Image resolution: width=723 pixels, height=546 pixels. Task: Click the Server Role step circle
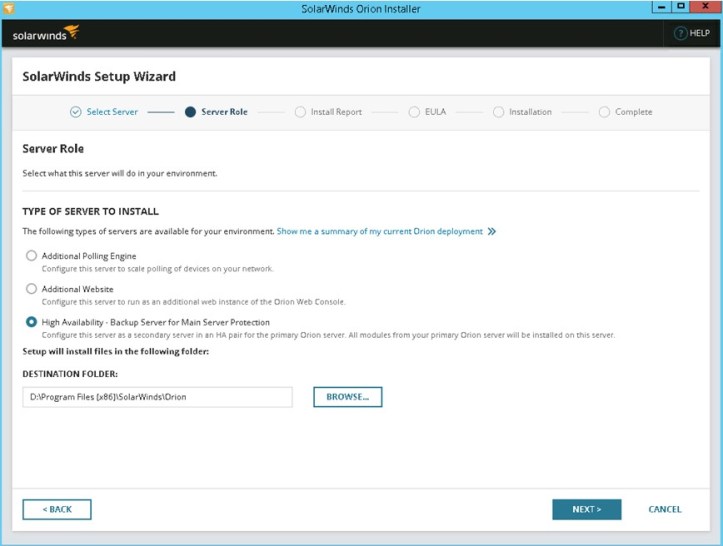(190, 112)
